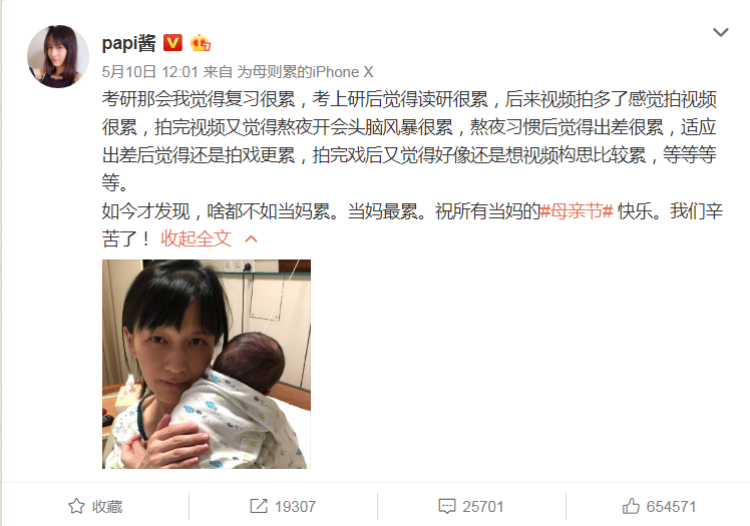750x526 pixels.
Task: Click the star favorite icon
Action: click(76, 506)
